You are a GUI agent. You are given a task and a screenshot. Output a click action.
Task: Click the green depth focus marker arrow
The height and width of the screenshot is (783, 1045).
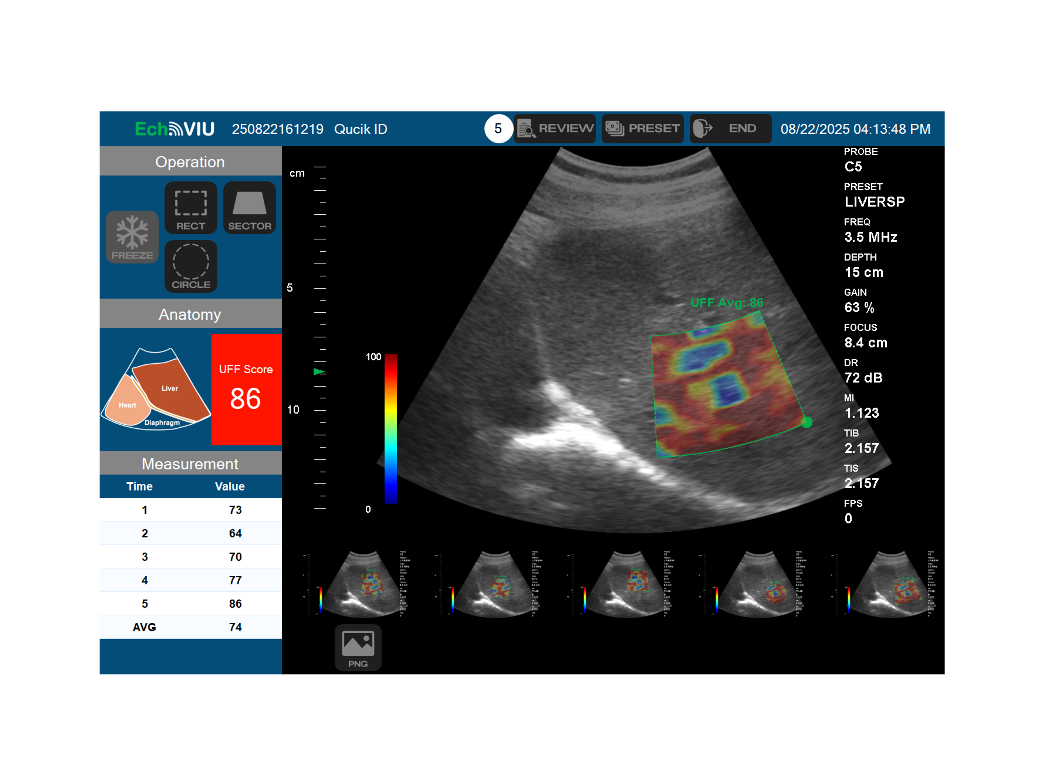[x=319, y=372]
